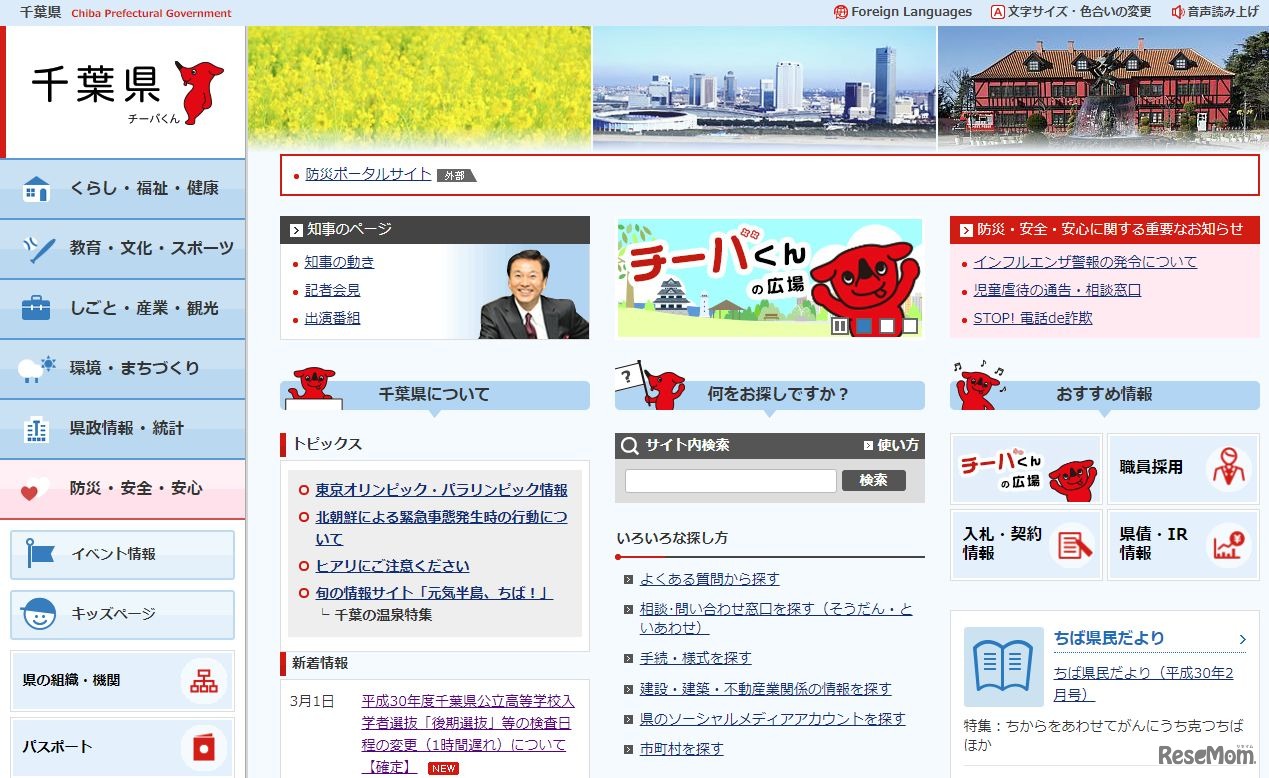Click the 入札・契約情報 document-and-magnifier icon
Image resolution: width=1269 pixels, height=778 pixels.
[1074, 544]
